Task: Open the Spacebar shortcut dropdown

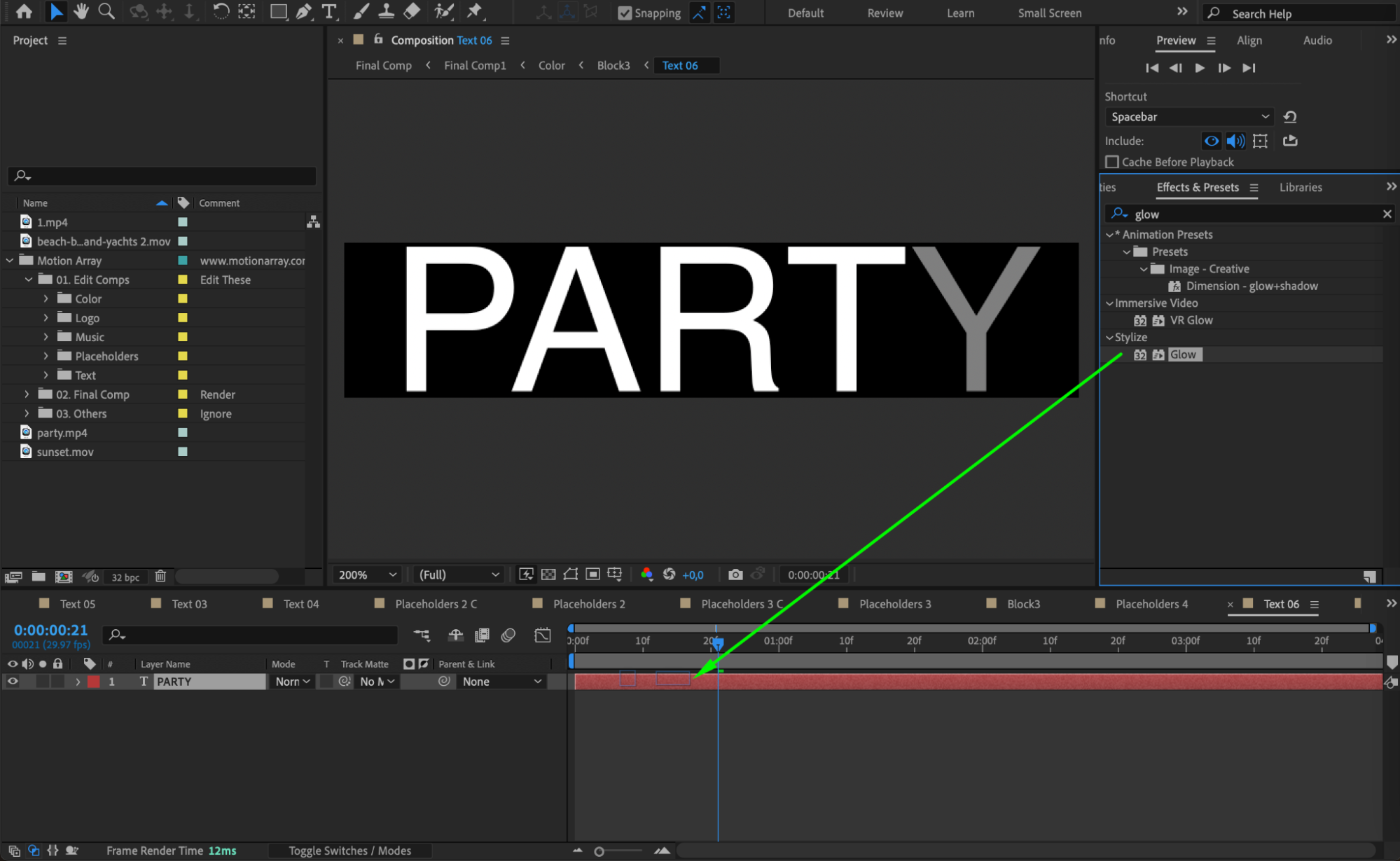Action: [x=1188, y=117]
